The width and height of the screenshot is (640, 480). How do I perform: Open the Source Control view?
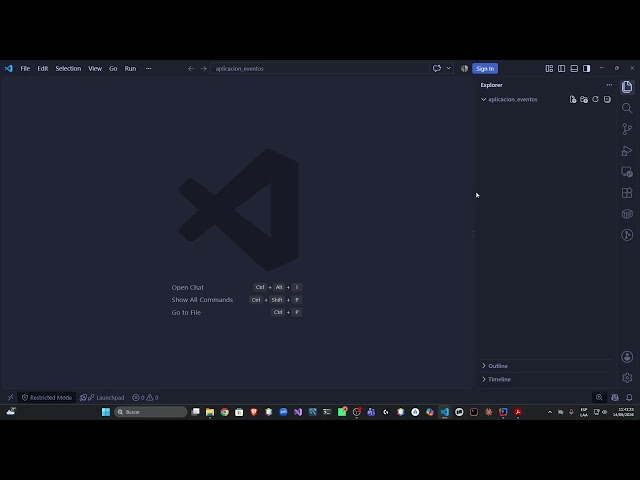click(x=627, y=129)
